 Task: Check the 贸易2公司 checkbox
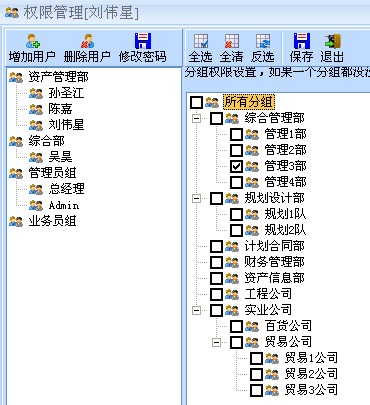[256, 374]
